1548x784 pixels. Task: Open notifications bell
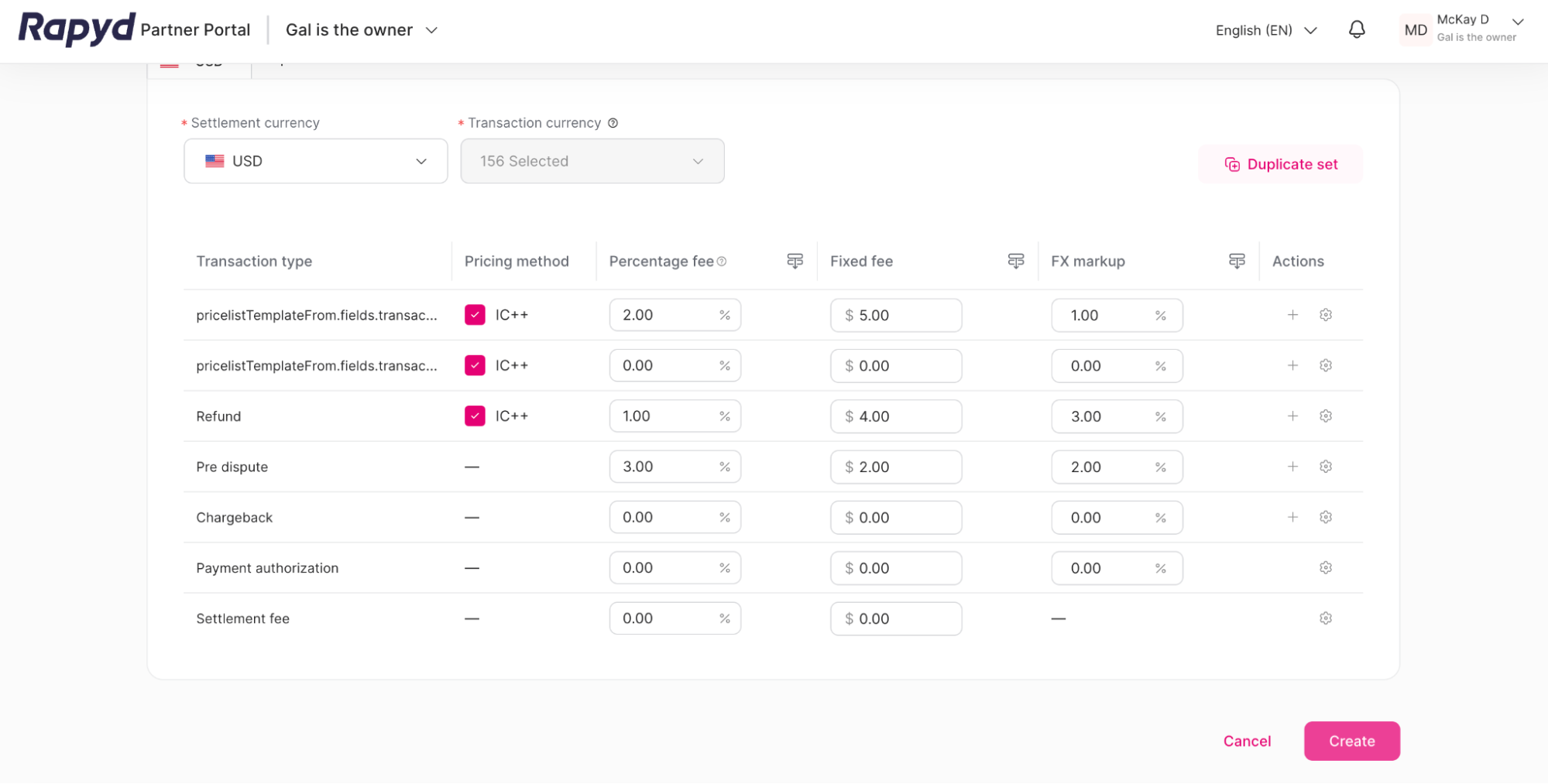(x=1356, y=29)
